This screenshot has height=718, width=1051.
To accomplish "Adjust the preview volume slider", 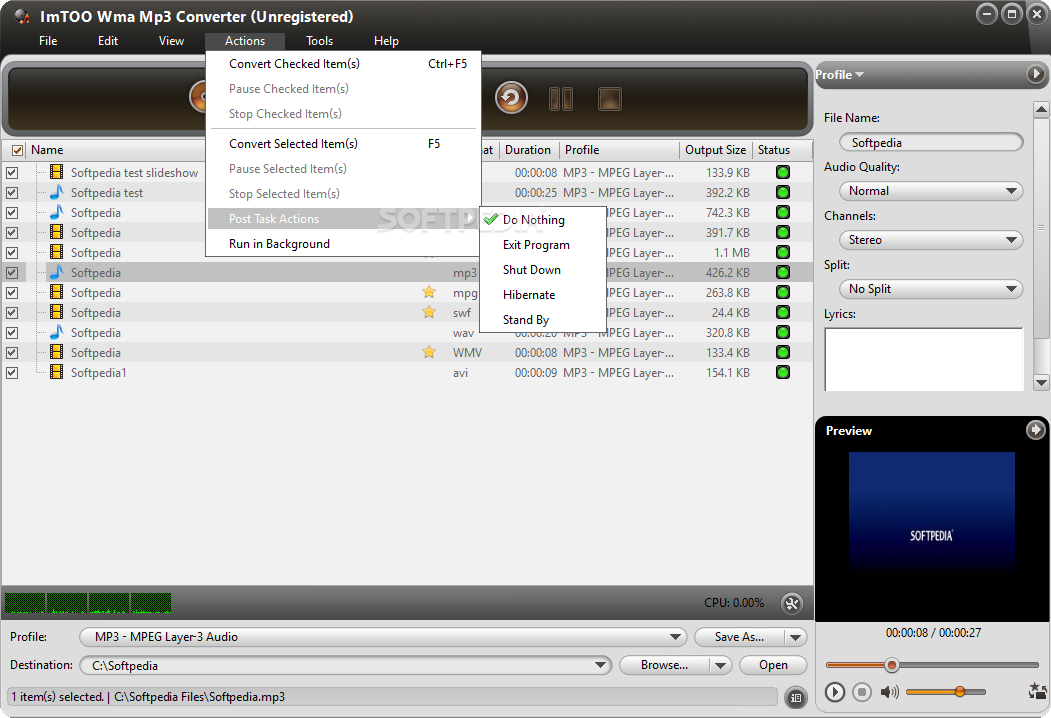I will [x=946, y=691].
